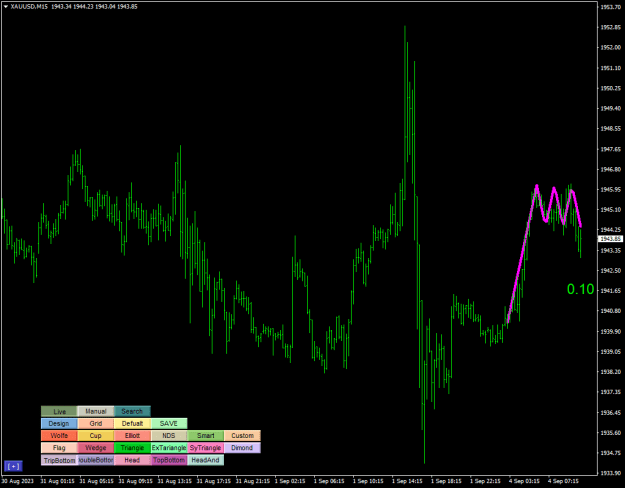The height and width of the screenshot is (488, 625).
Task: Open the chart dropdown arrow beside XAUUSD,M15
Action: 6,6
